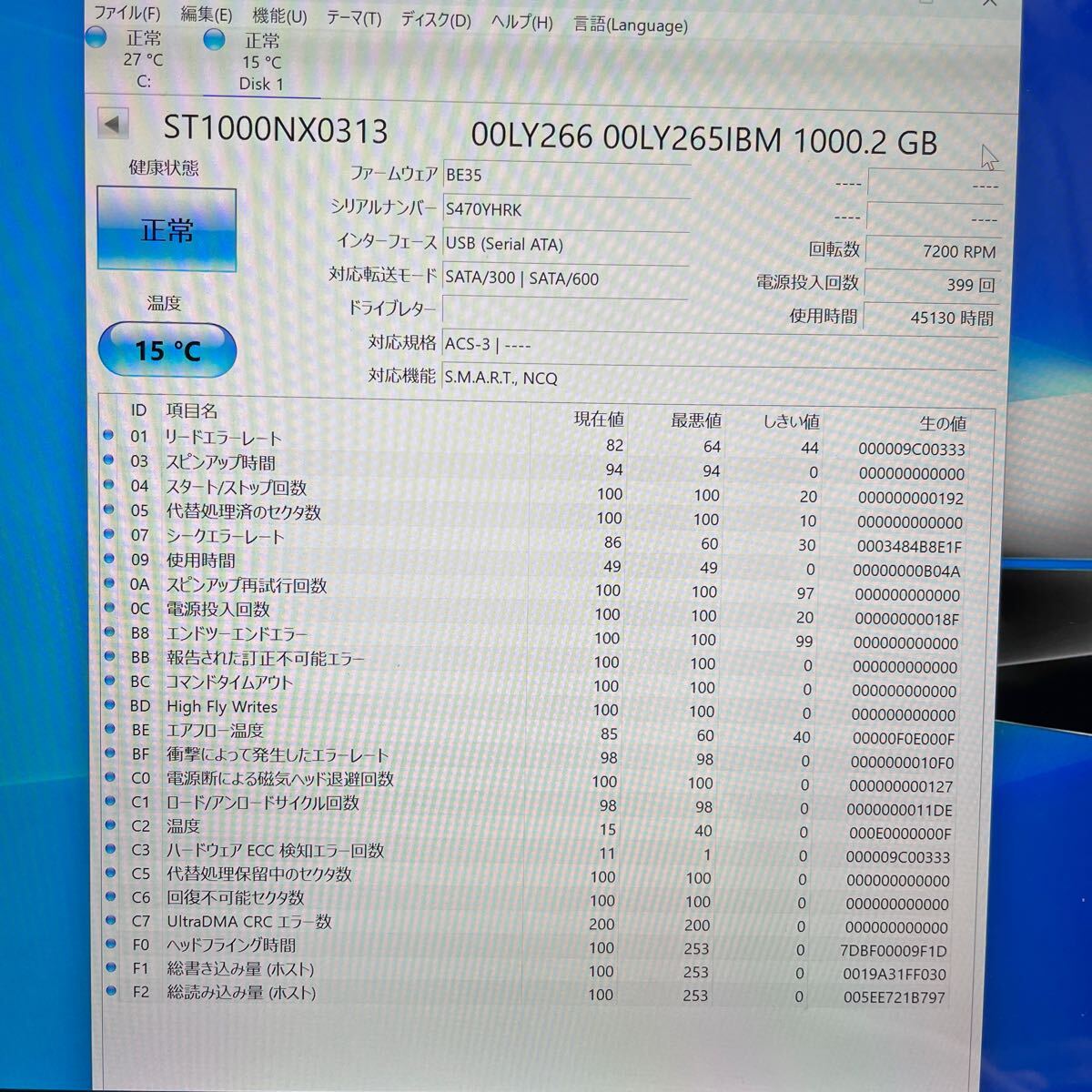Switch to the C: drive tab
Viewport: 1092px width, 1092px height.
click(x=144, y=60)
